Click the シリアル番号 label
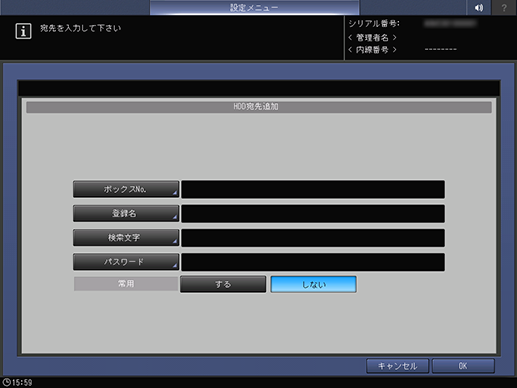The height and width of the screenshot is (388, 517). pyautogui.click(x=374, y=24)
